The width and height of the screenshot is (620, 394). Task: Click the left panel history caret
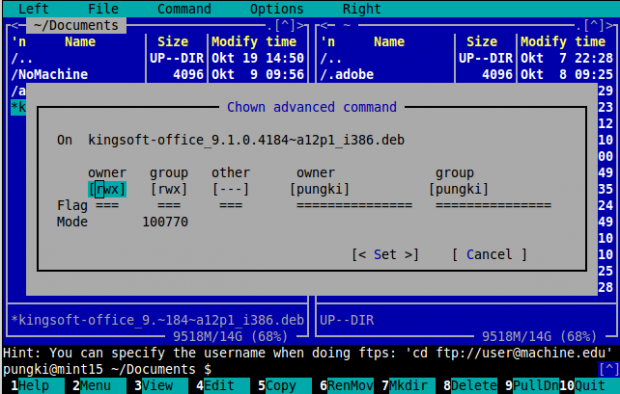(284, 26)
